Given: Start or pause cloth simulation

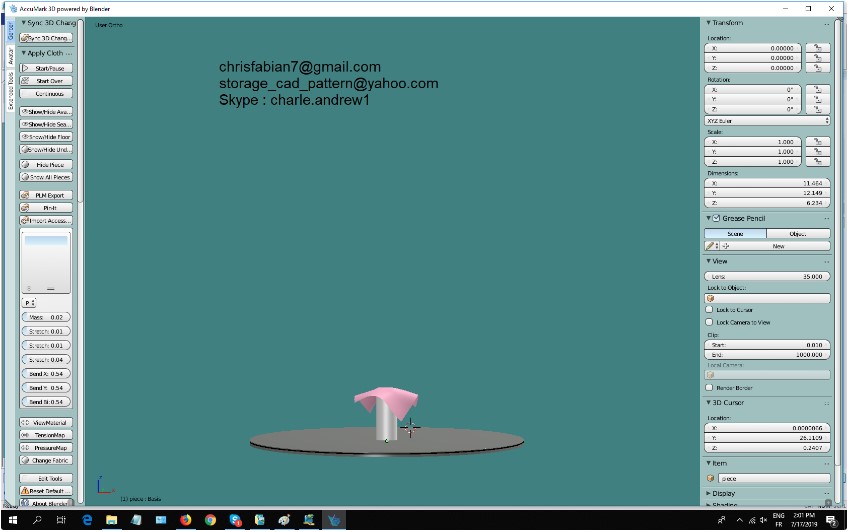Looking at the screenshot, I should tap(46, 68).
